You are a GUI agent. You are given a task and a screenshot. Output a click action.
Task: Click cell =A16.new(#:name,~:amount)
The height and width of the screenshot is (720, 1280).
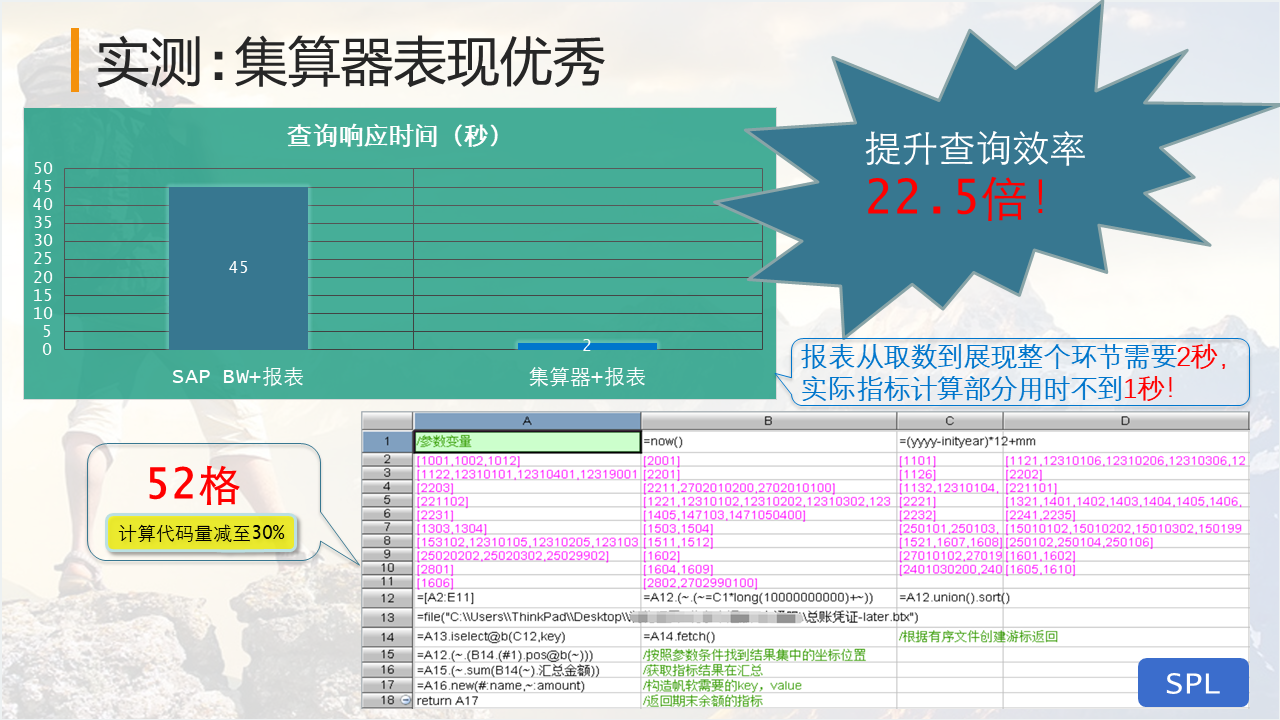(527, 685)
